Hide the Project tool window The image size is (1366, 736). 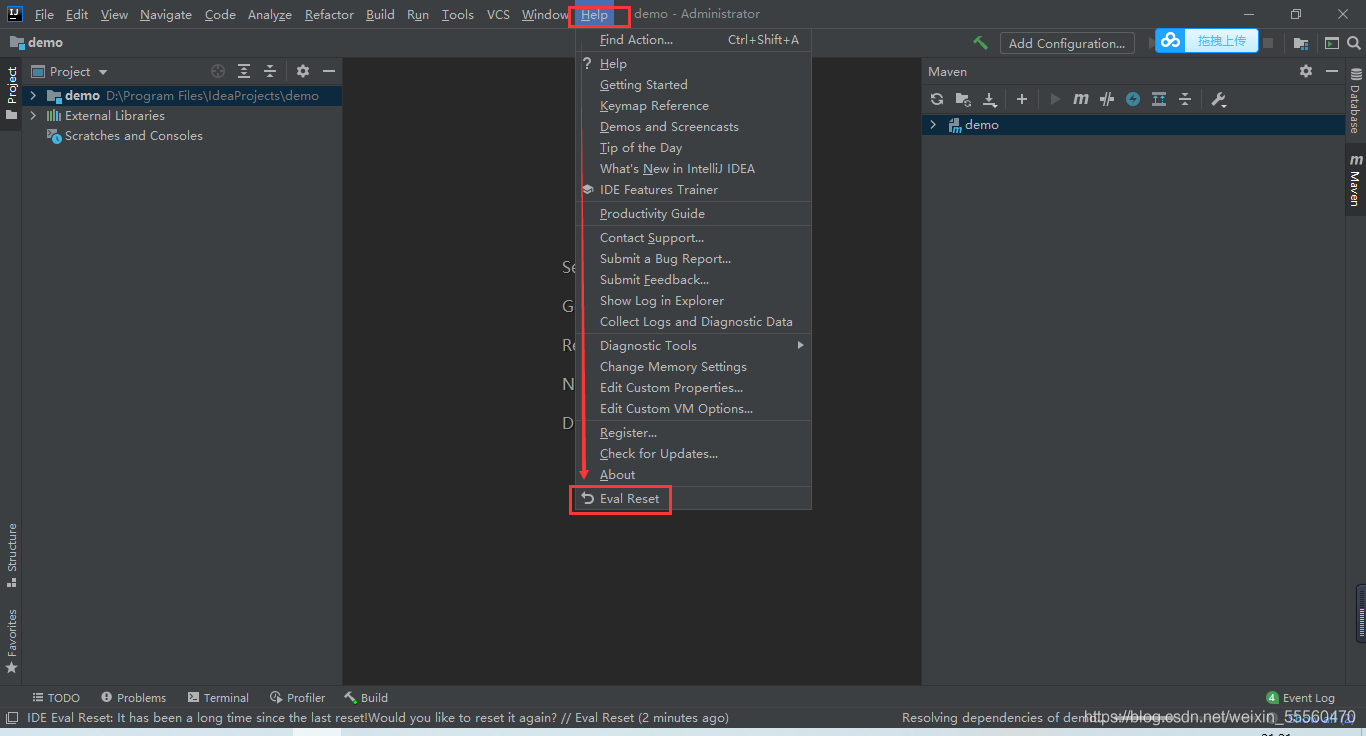coord(329,71)
